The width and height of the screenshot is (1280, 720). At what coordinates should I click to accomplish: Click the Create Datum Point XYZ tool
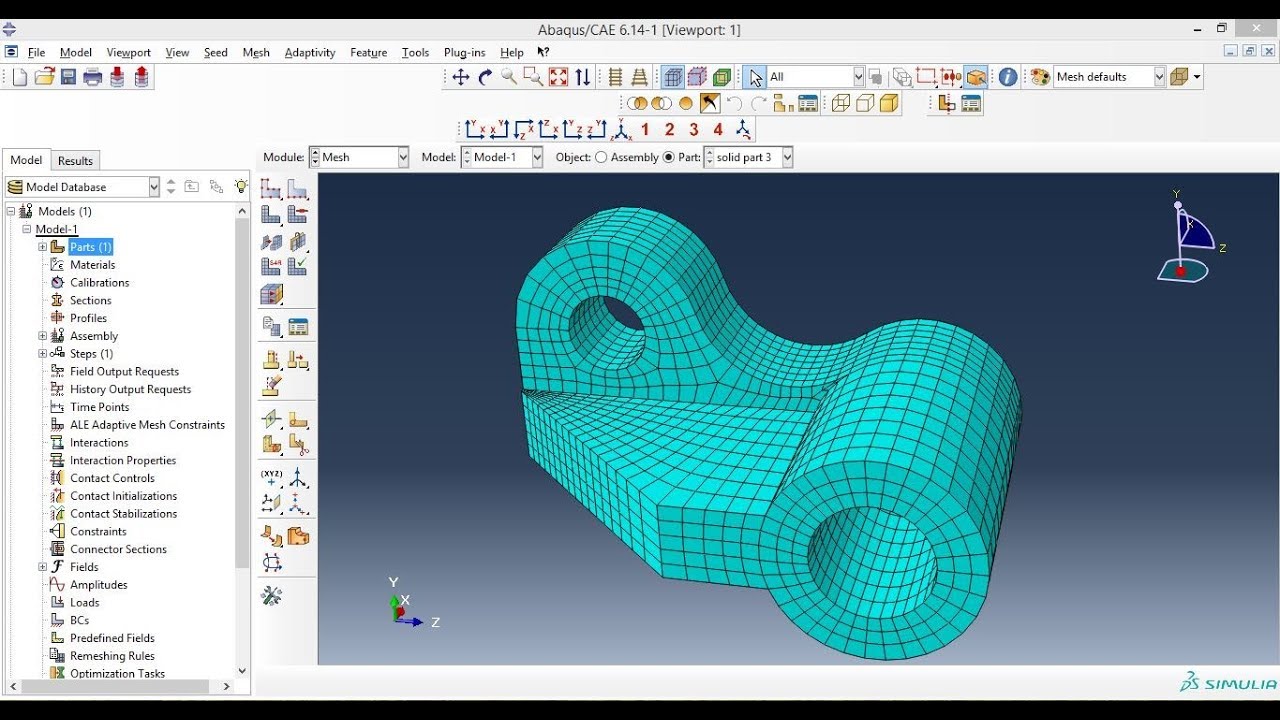click(271, 478)
